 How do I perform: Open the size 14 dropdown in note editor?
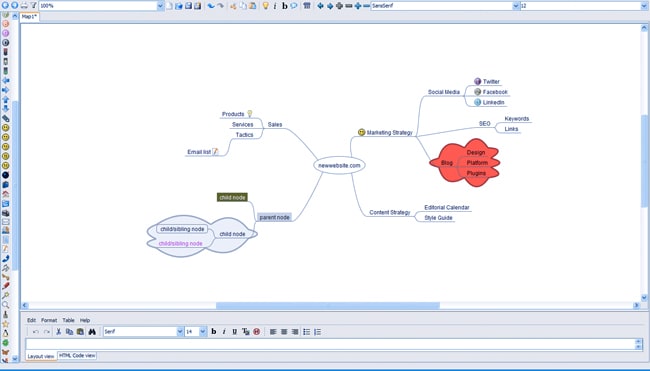(202, 332)
